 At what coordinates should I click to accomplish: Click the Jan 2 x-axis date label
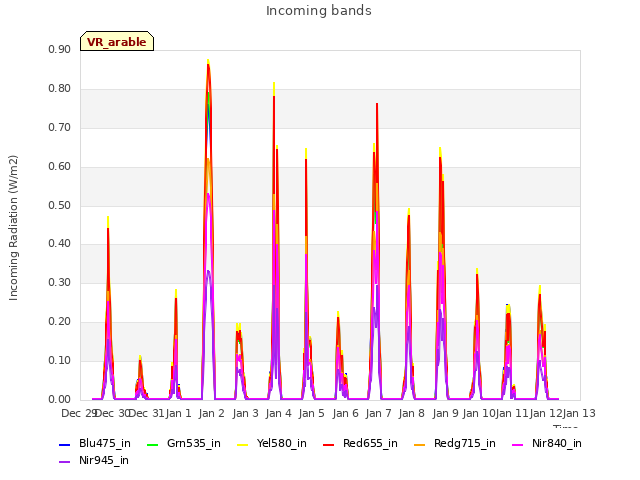tap(212, 413)
